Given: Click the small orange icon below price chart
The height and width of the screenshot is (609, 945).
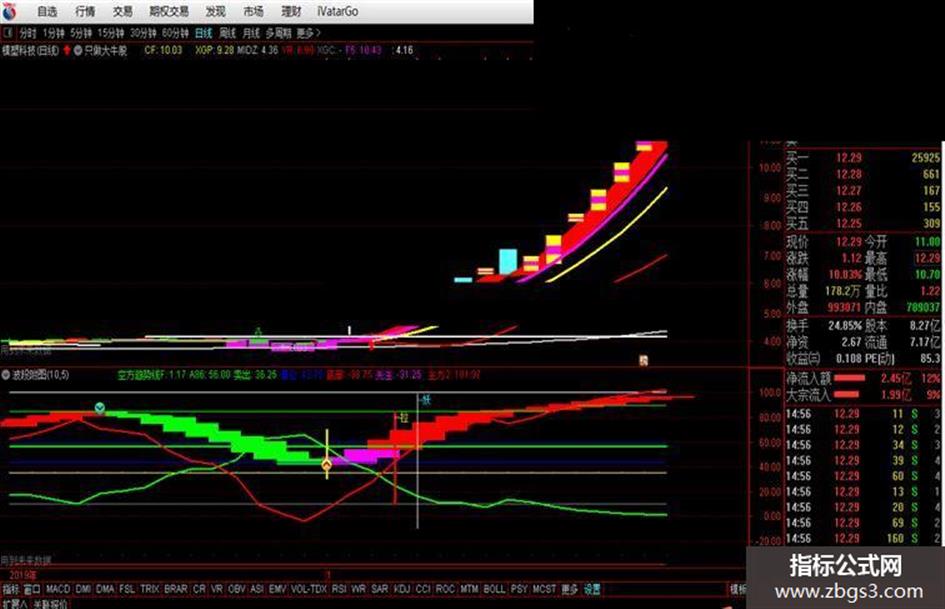Looking at the screenshot, I should (643, 361).
